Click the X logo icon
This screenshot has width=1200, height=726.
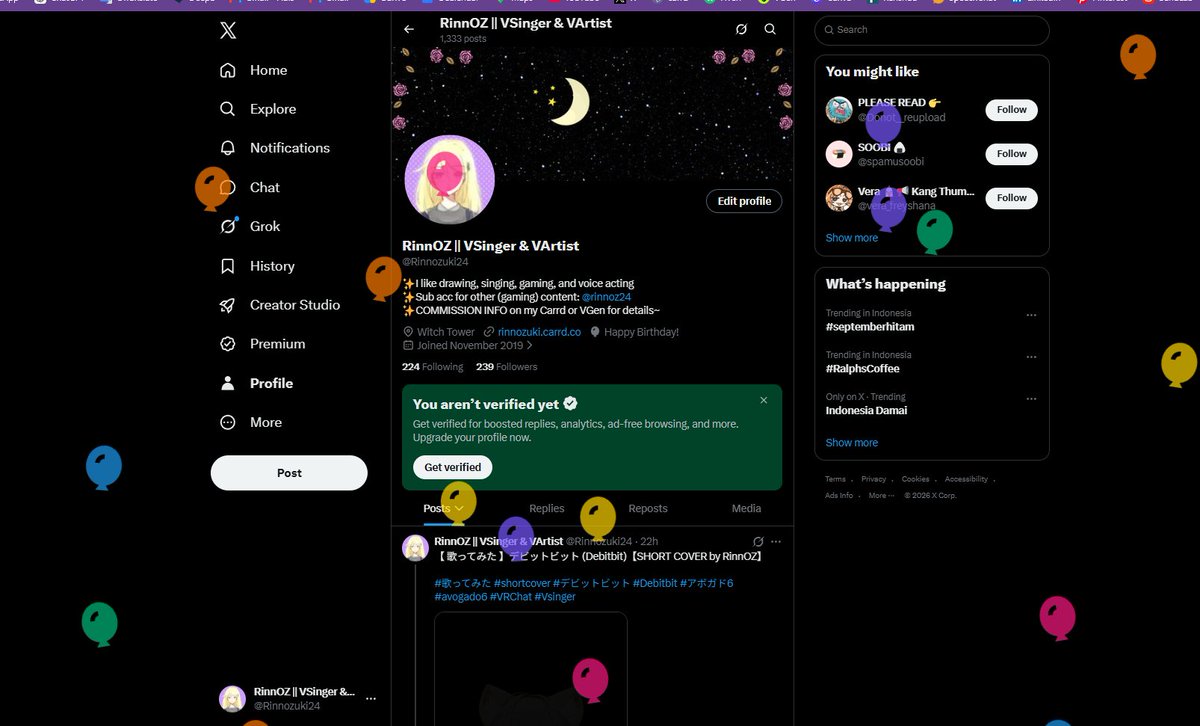228,31
